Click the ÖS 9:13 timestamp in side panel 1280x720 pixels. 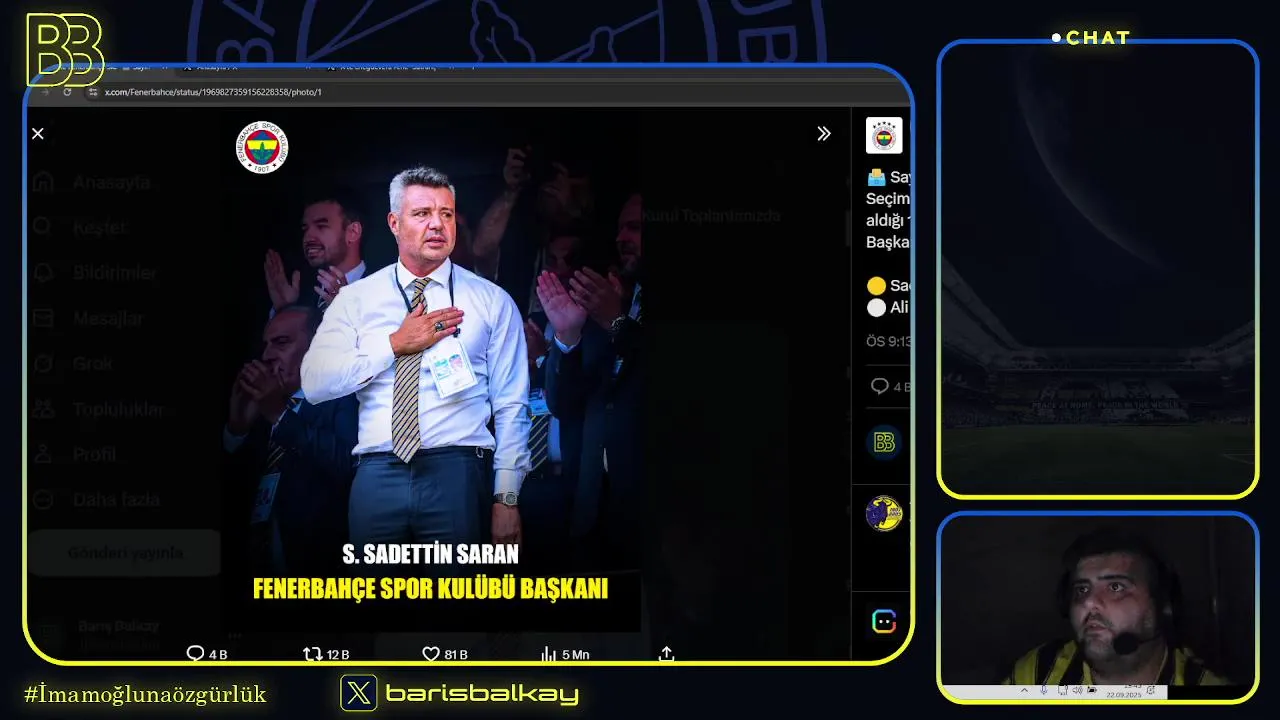[888, 341]
